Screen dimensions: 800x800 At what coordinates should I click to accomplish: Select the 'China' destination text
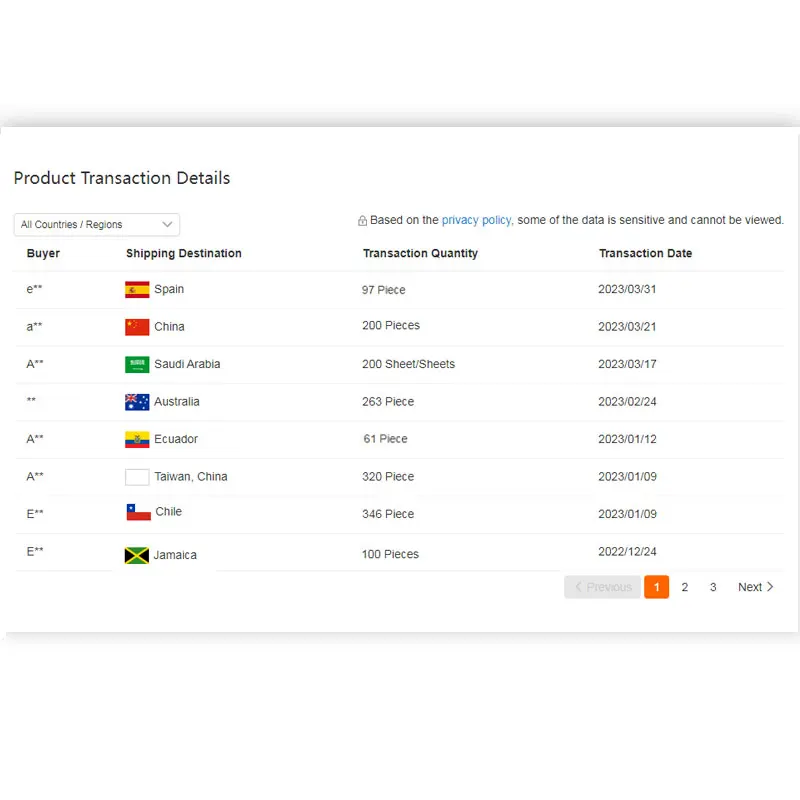tap(169, 327)
